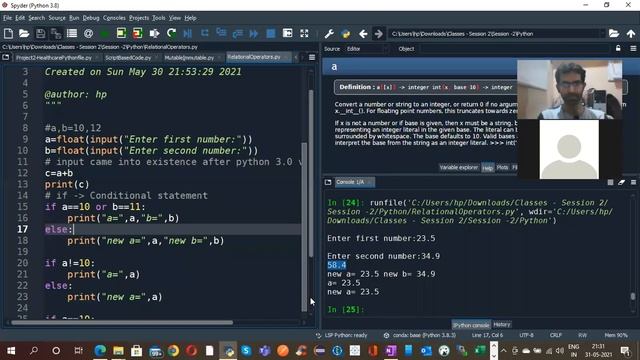The height and width of the screenshot is (360, 640).
Task: Click the Help Object input field
Action: (x=514, y=49)
